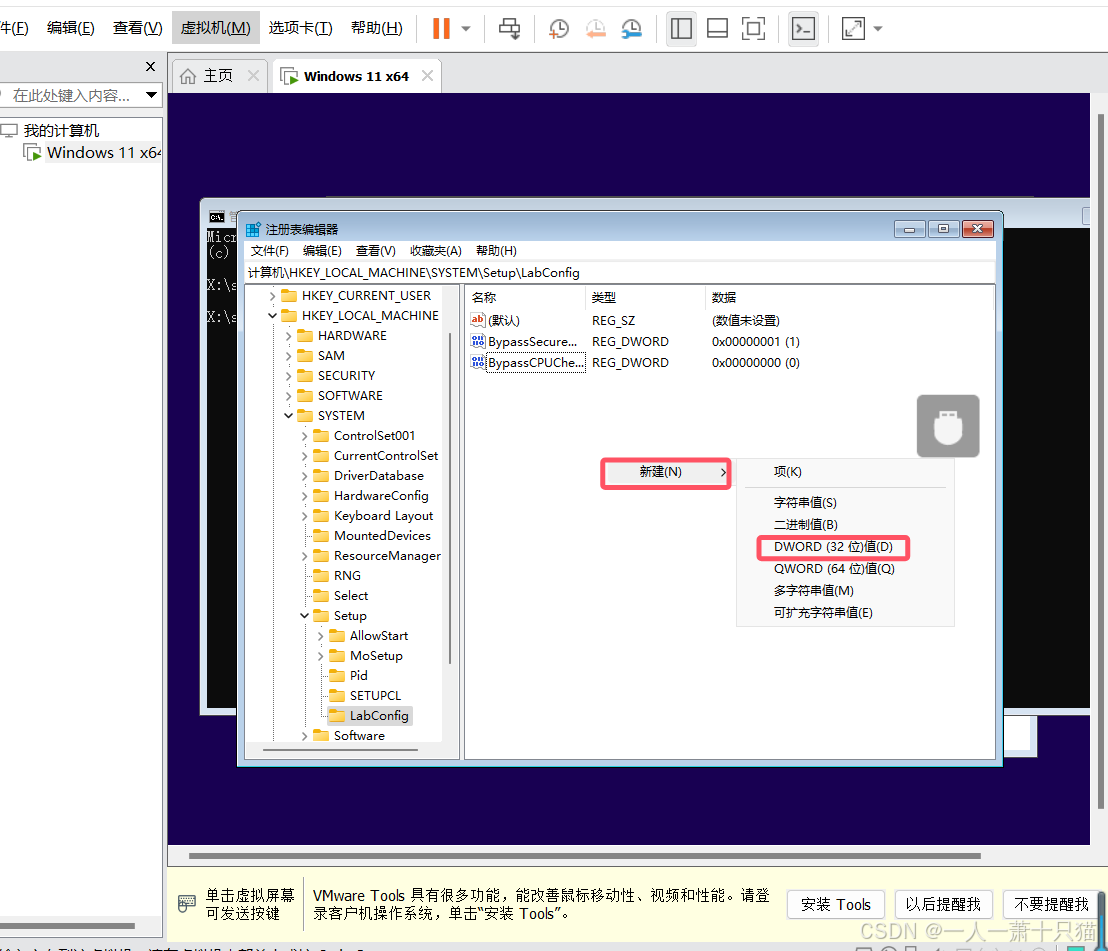Close the 主页 tab
This screenshot has height=951, width=1108.
(254, 76)
